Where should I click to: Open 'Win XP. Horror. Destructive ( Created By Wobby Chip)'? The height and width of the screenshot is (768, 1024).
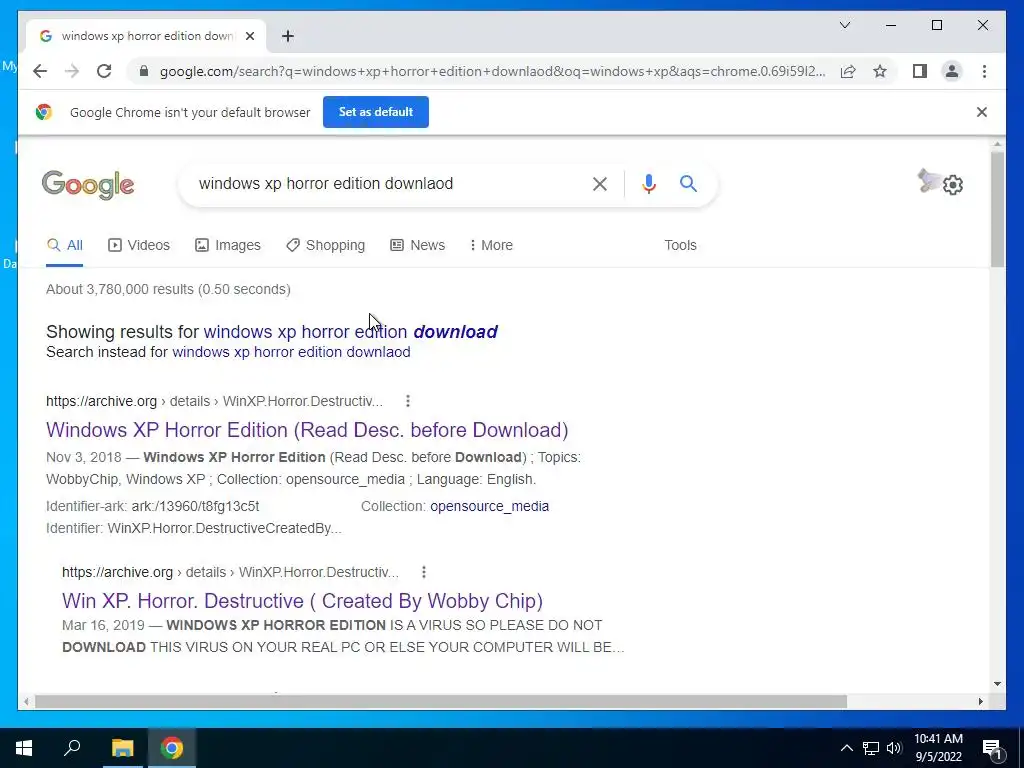pos(302,601)
